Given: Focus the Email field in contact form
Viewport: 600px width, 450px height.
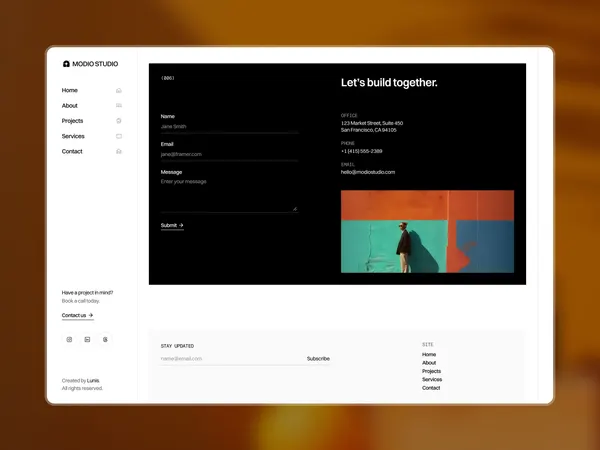Looking at the screenshot, I should 229,154.
